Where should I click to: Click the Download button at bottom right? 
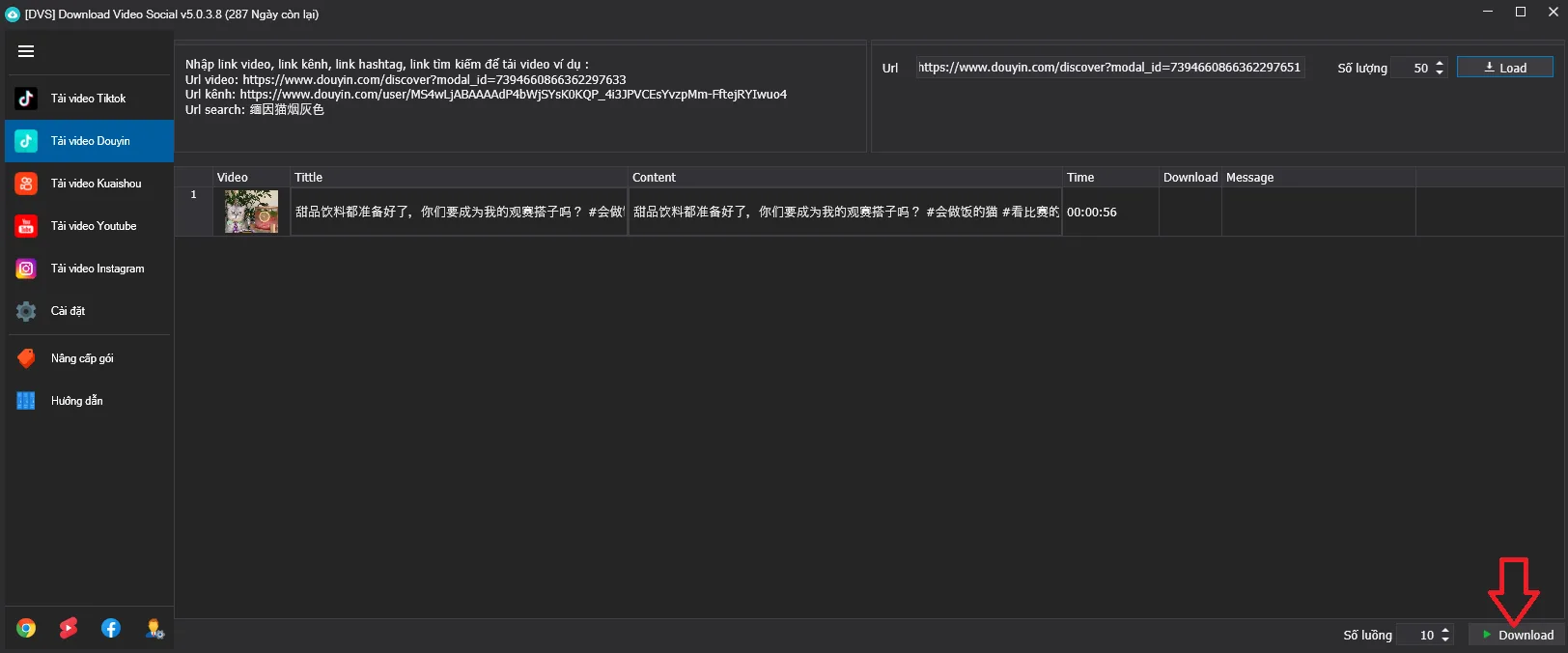click(1518, 635)
